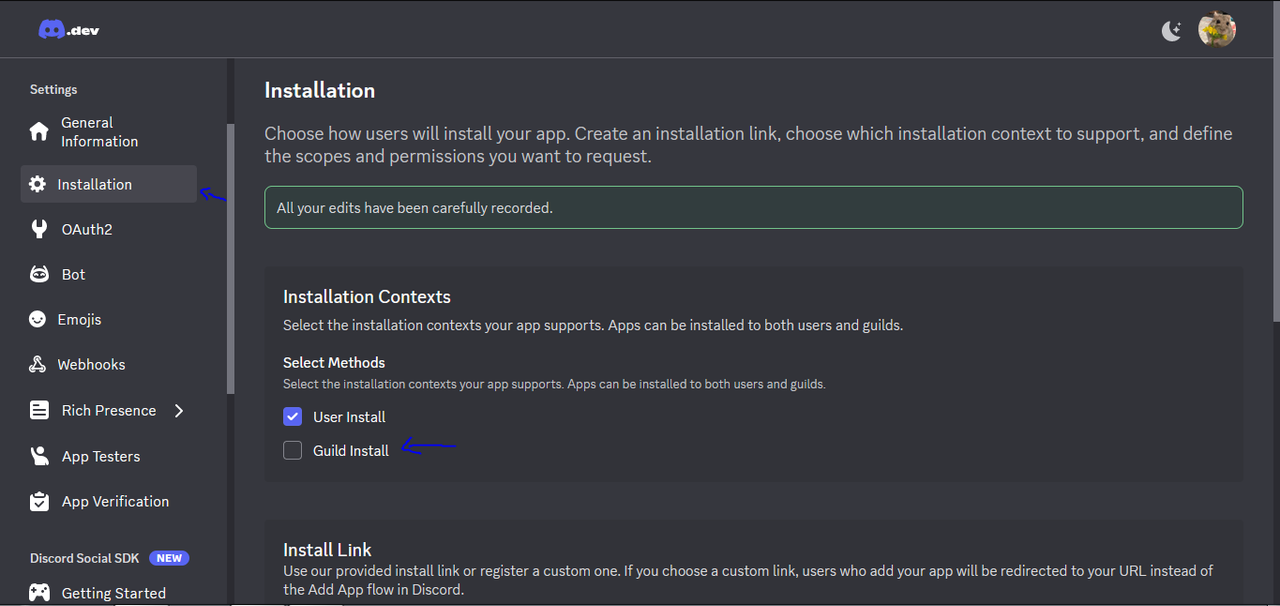Select the Webhooks sidebar item
1280x606 pixels.
(108, 364)
